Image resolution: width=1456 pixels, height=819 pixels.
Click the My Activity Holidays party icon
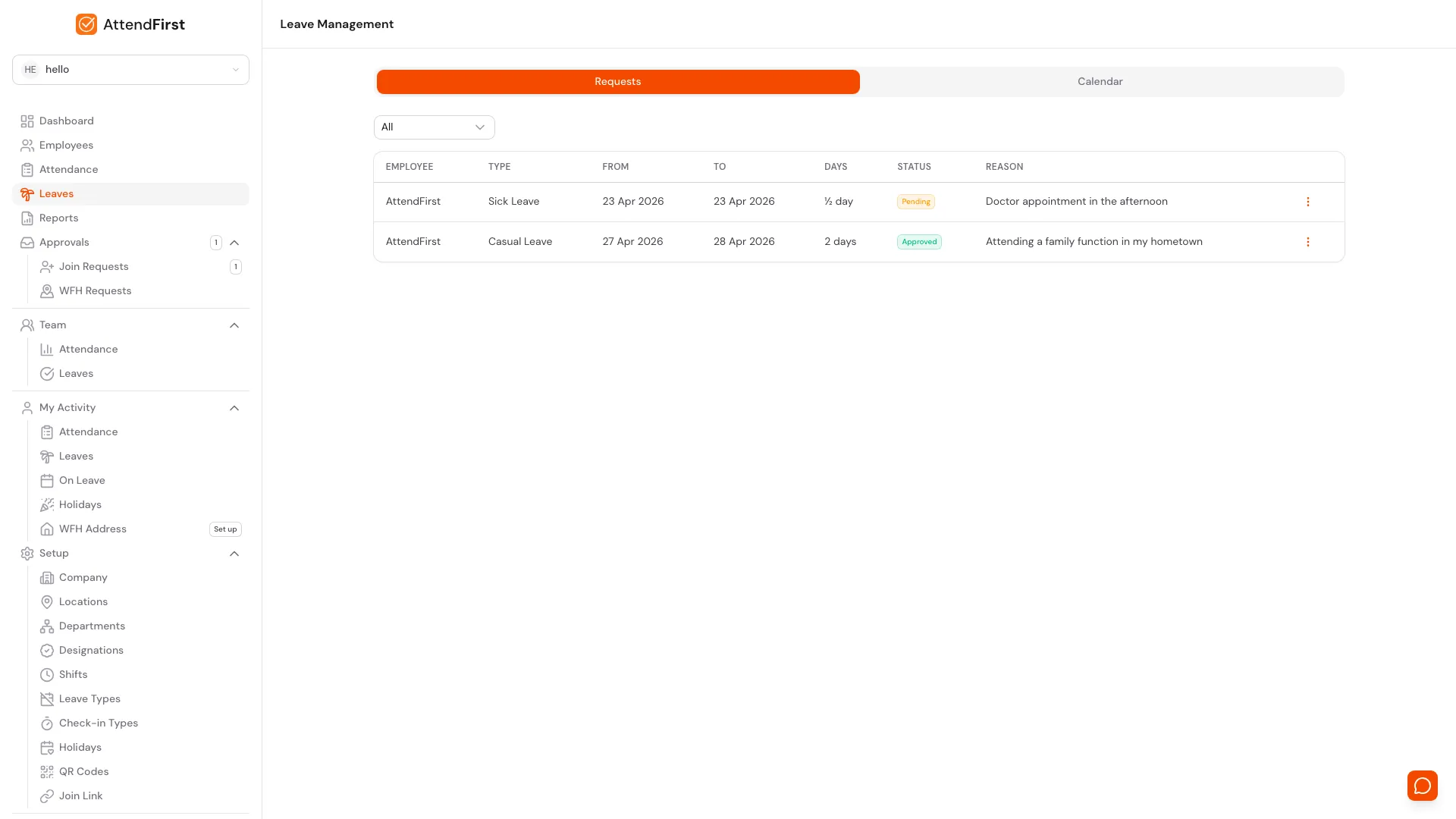tap(47, 505)
